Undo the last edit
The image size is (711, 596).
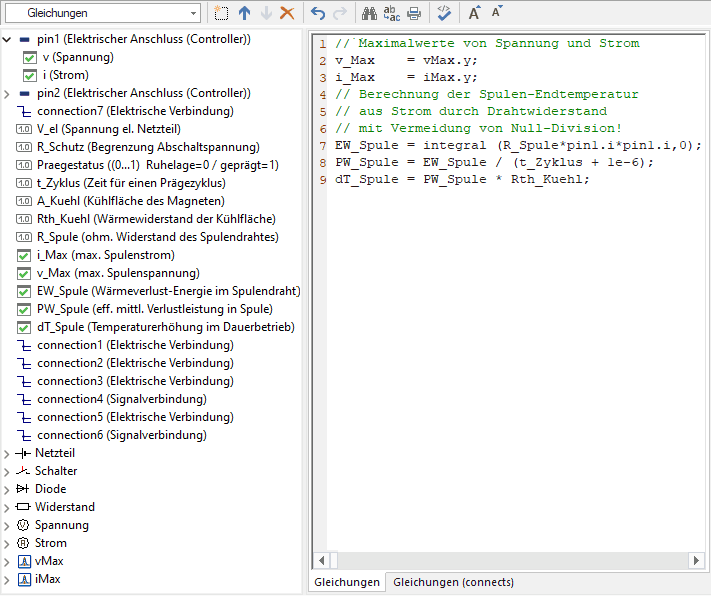(318, 13)
